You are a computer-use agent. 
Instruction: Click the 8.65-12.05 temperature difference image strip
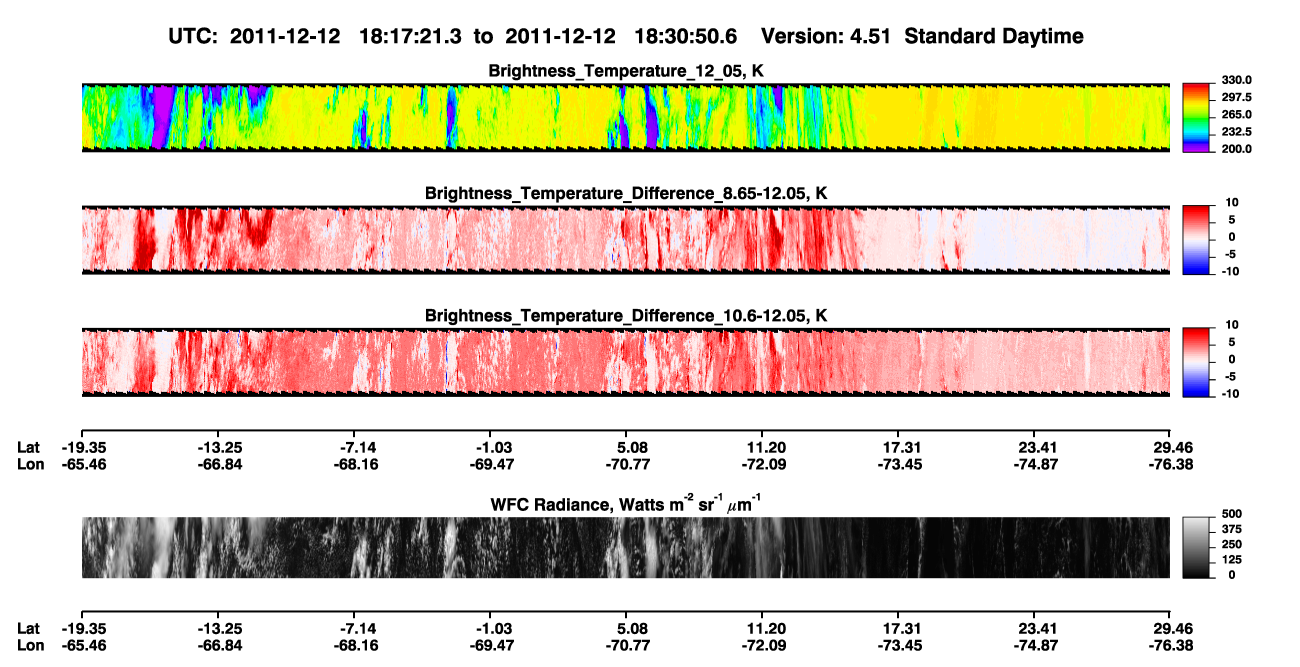tap(626, 239)
